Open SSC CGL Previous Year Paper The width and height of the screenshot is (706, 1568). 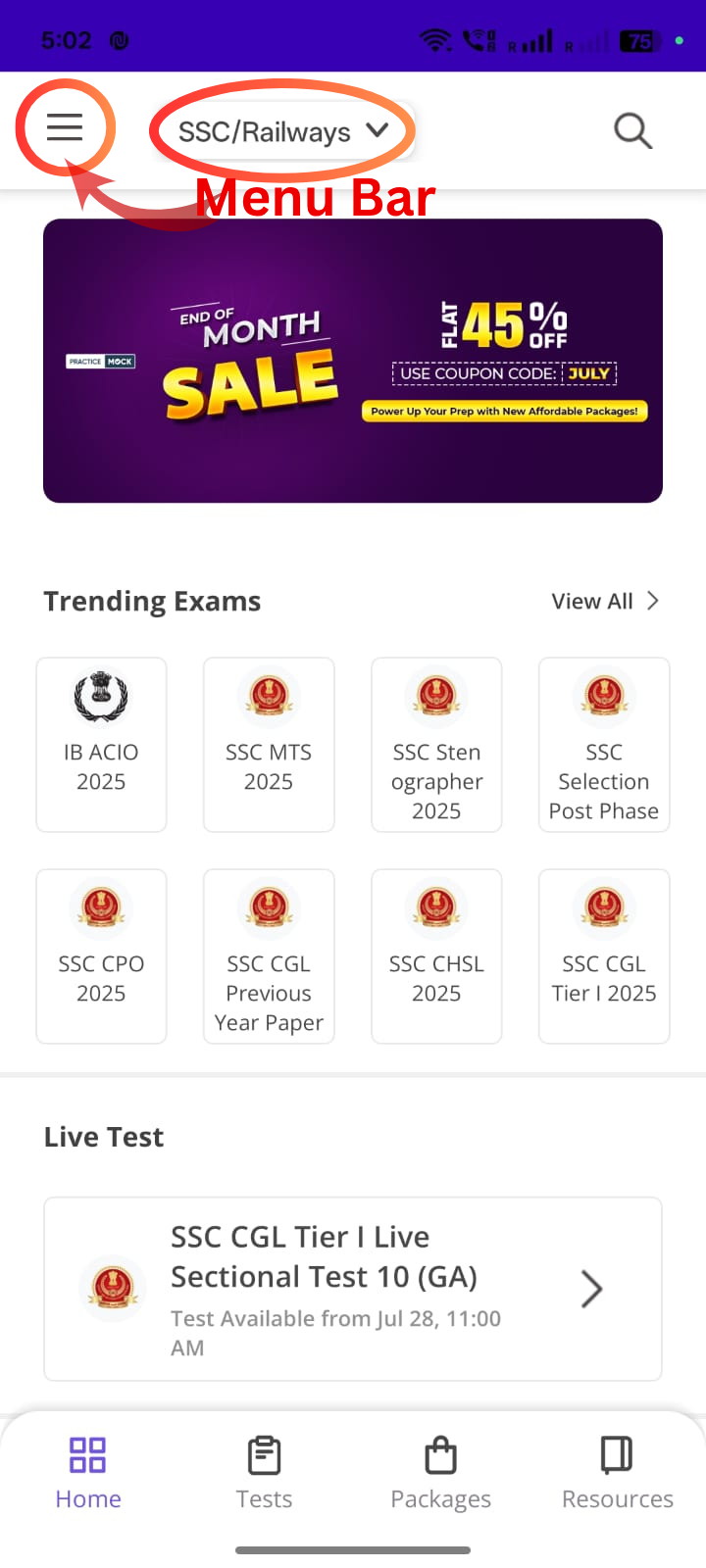point(269,956)
